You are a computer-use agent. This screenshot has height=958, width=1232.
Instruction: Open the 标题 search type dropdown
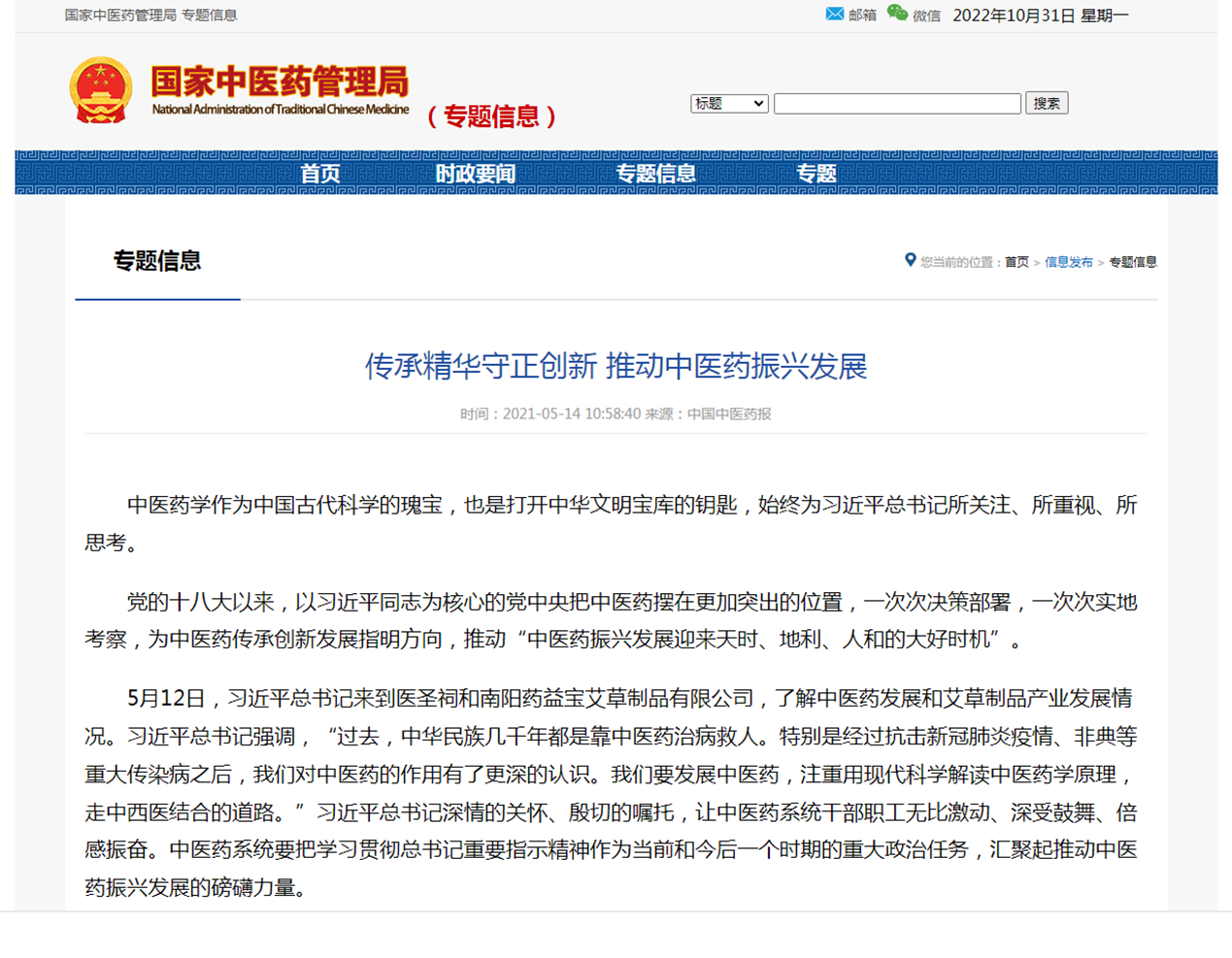point(729,103)
